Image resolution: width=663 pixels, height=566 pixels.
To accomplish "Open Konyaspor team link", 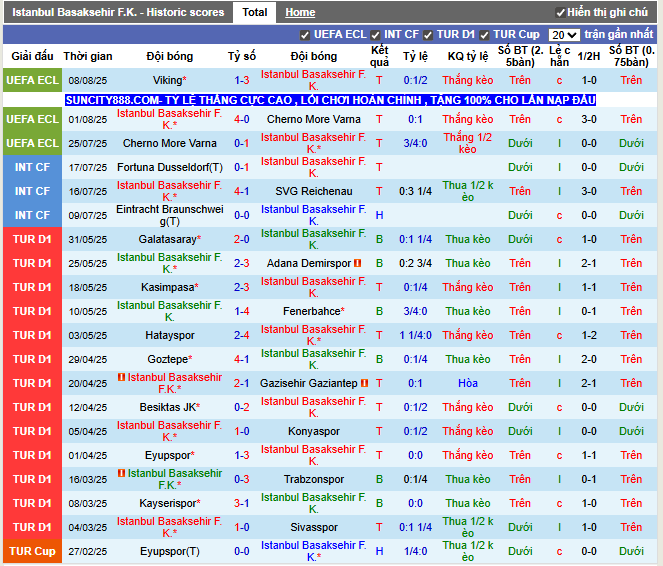I will point(314,431).
